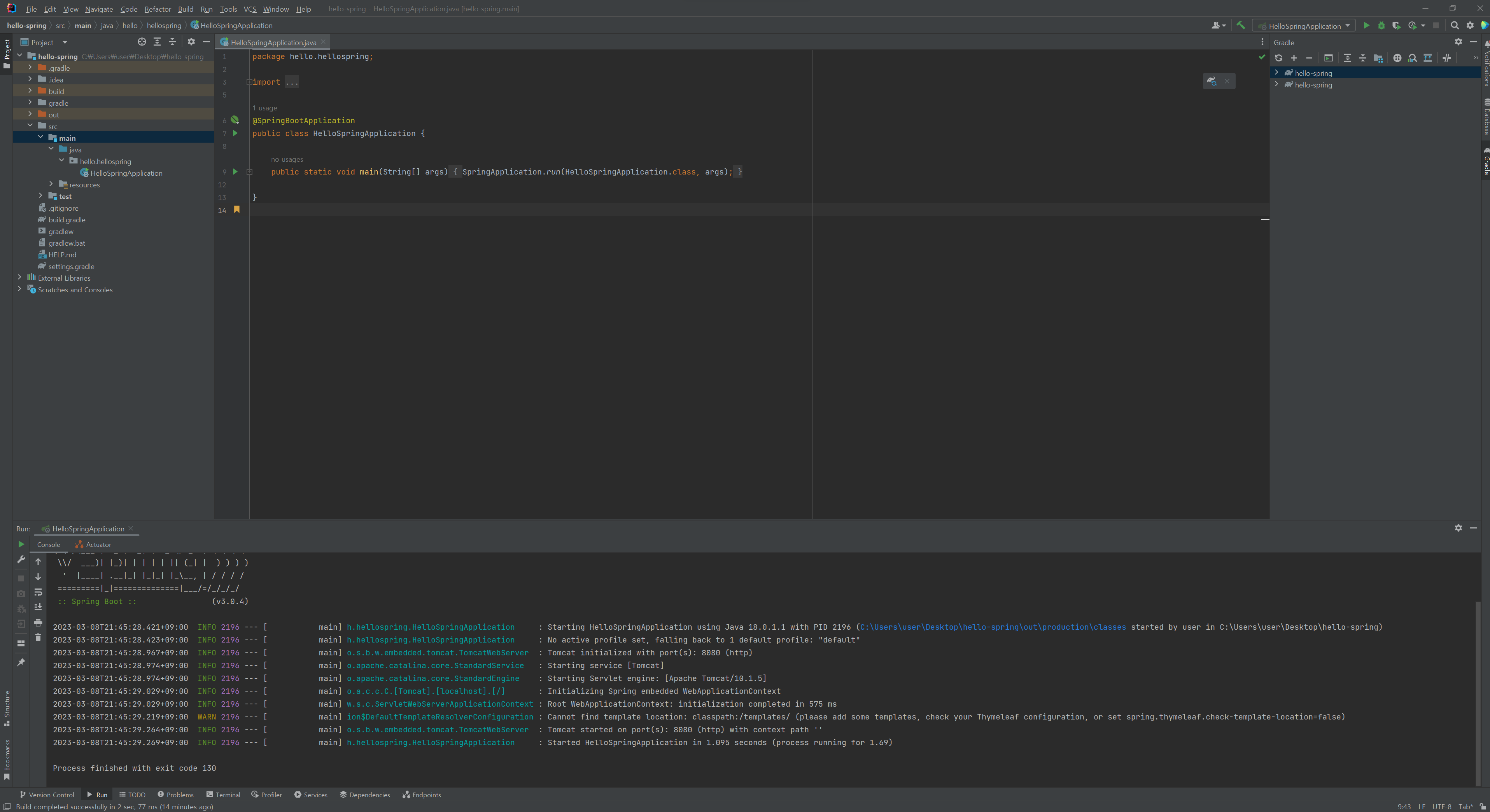Reload all Gradle projects icon
This screenshot has height=812, width=1490.
(1278, 58)
